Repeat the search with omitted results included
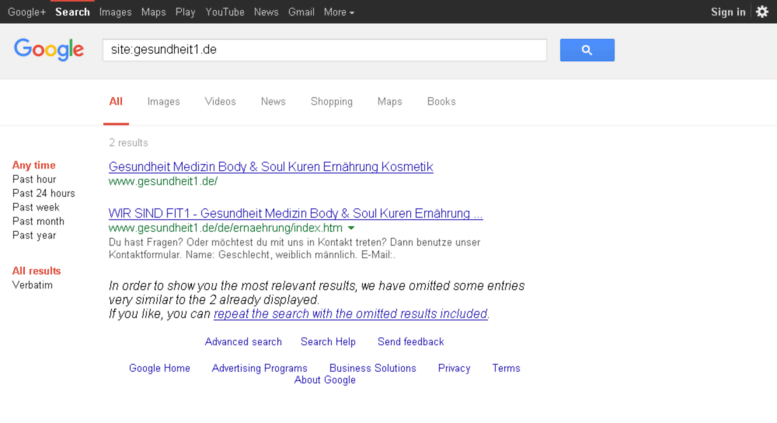Screen dimensions: 777x423 pos(350,314)
